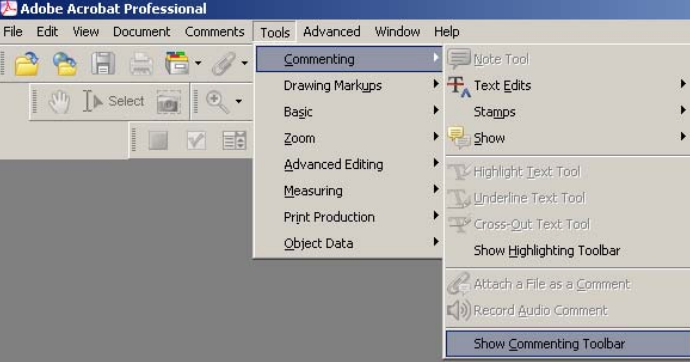The image size is (690, 362).
Task: Choose Show Commenting Toolbar
Action: click(568, 344)
